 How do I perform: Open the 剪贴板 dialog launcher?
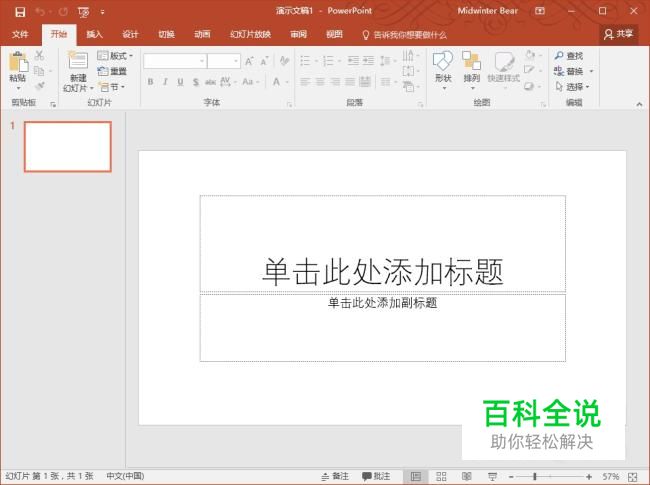tap(53, 104)
